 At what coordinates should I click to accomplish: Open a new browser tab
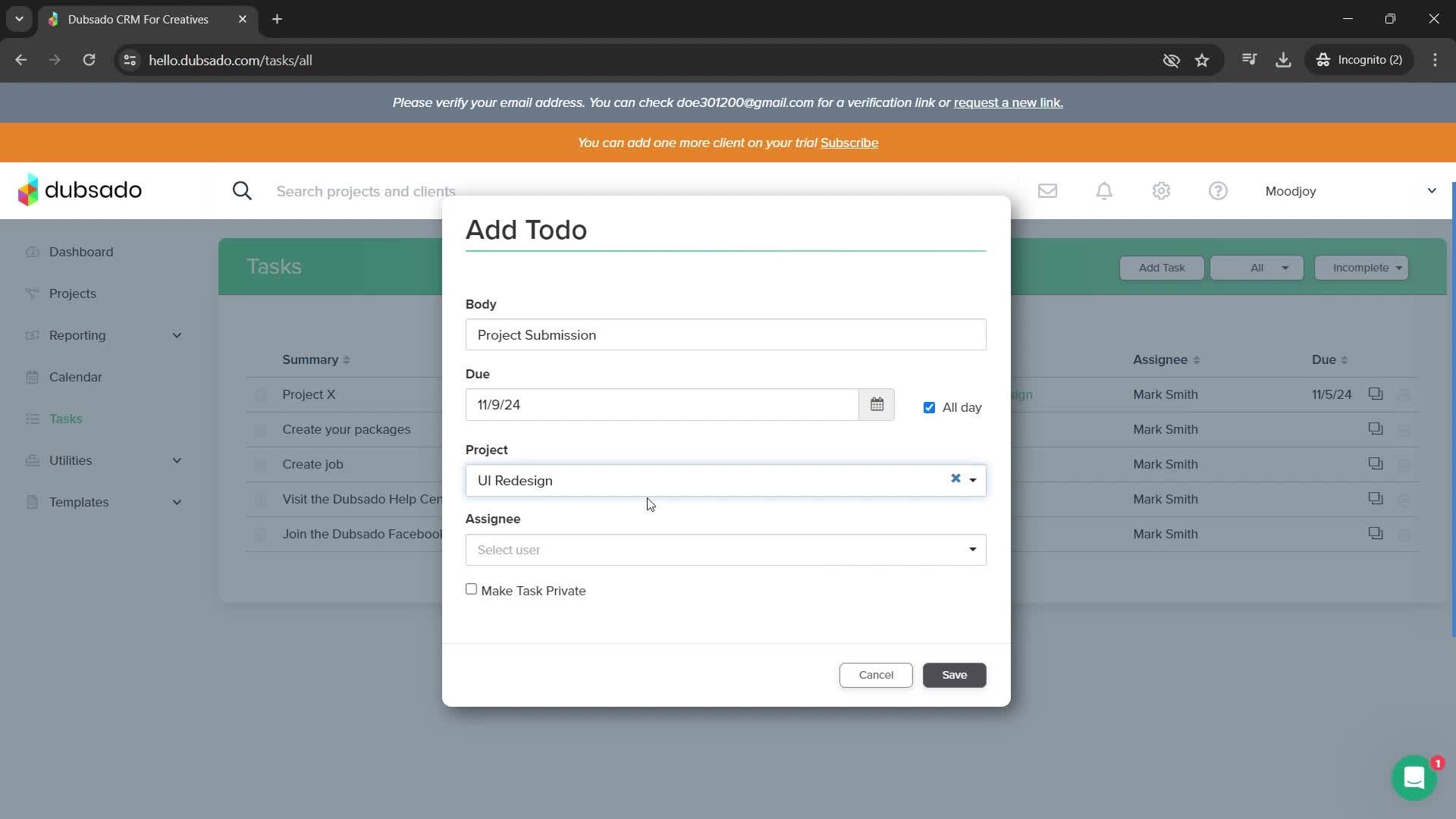coord(278,19)
